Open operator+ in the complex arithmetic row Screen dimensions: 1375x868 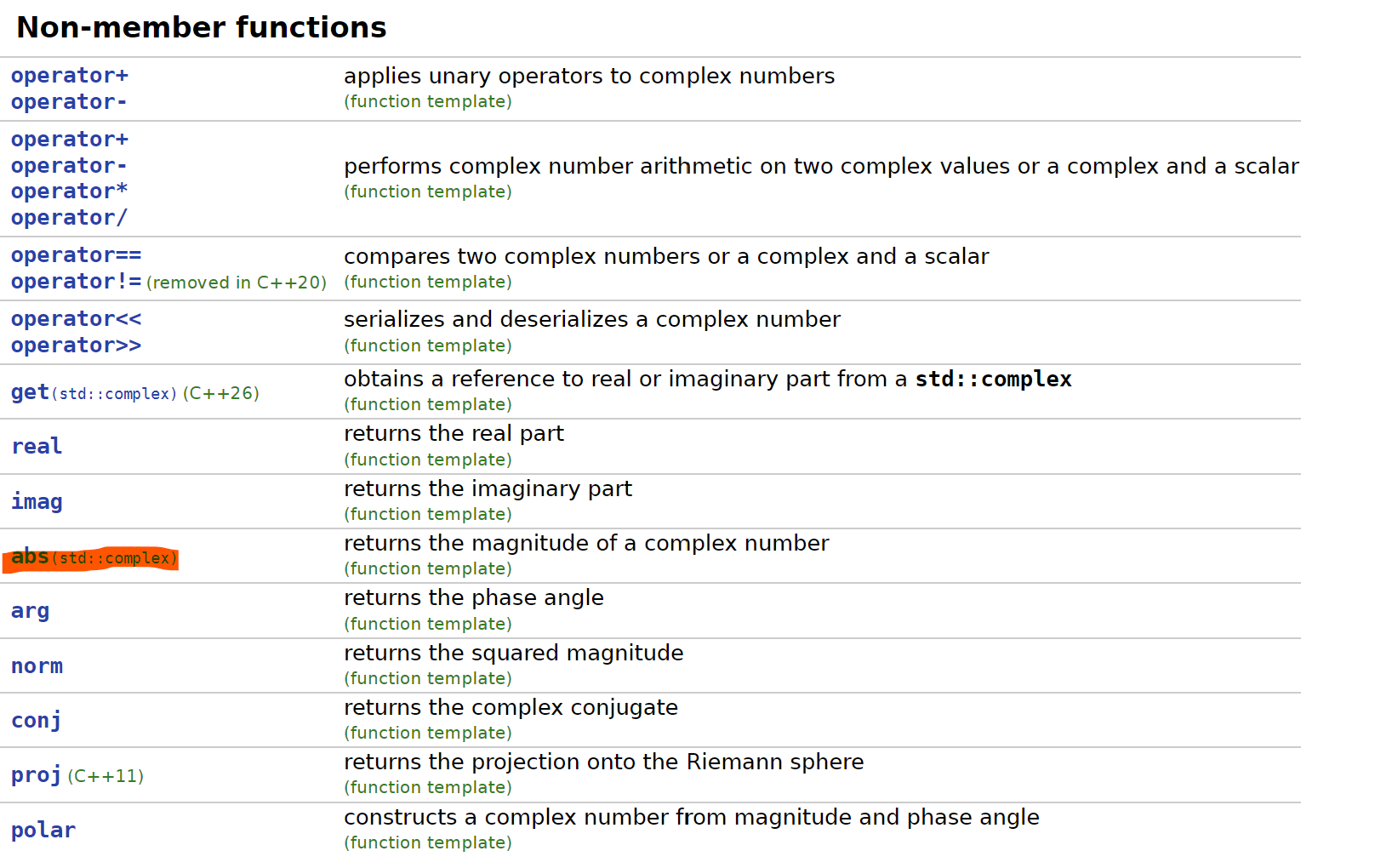point(69,140)
